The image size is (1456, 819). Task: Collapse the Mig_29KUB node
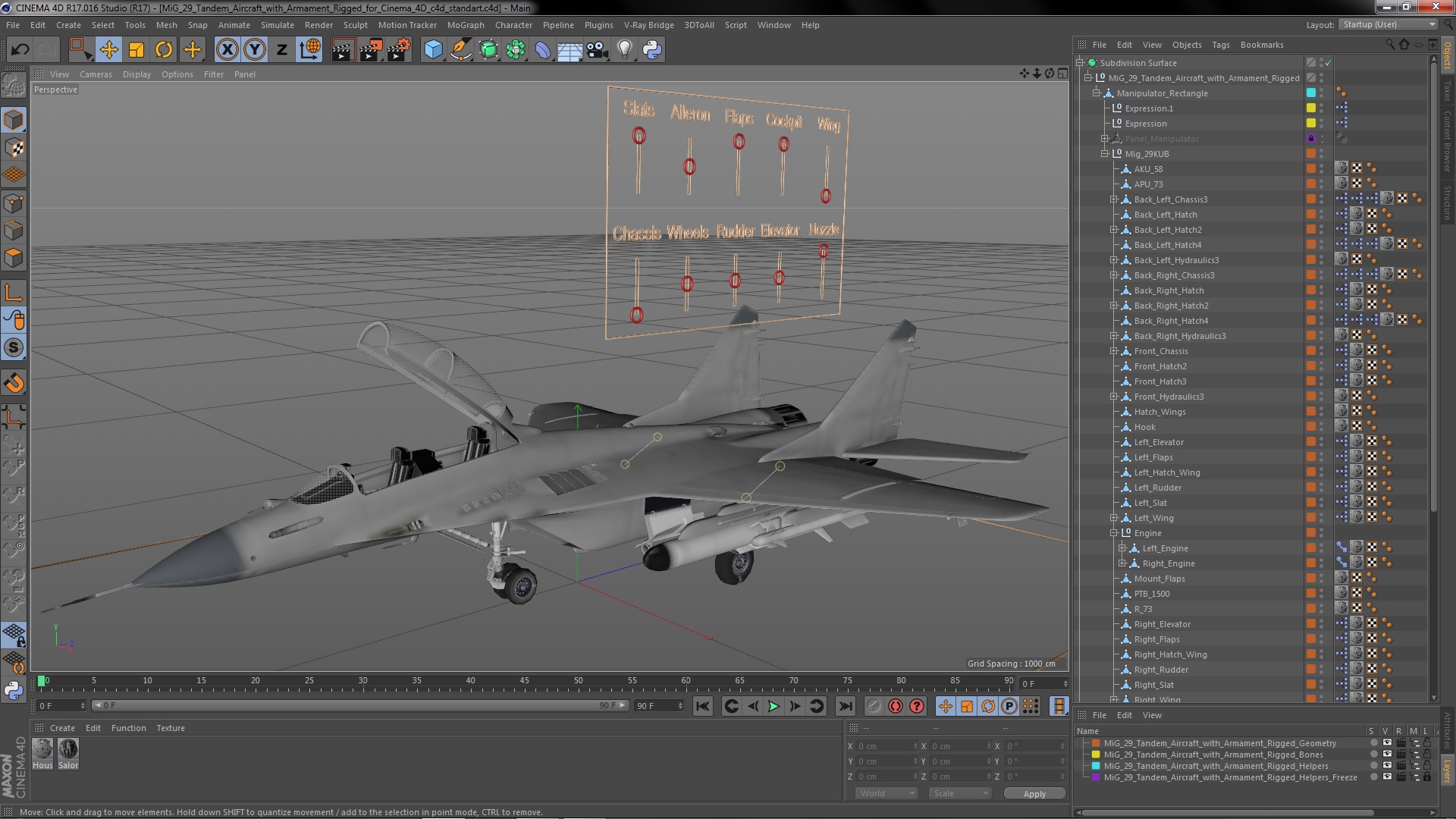coord(1105,154)
